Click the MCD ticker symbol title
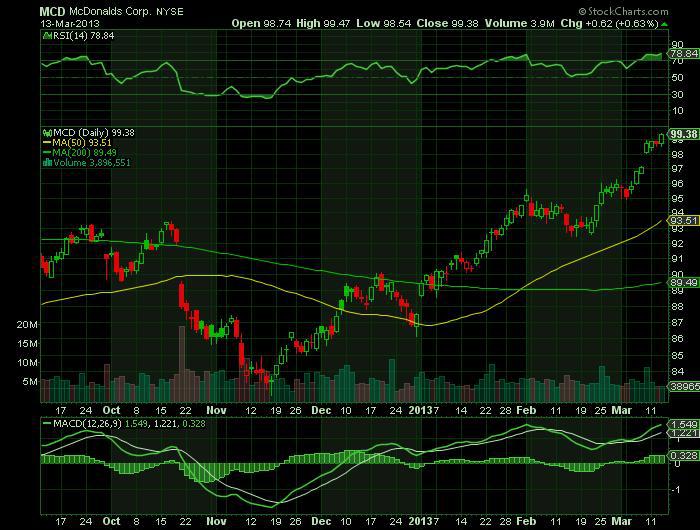The height and width of the screenshot is (530, 700). [x=52, y=12]
